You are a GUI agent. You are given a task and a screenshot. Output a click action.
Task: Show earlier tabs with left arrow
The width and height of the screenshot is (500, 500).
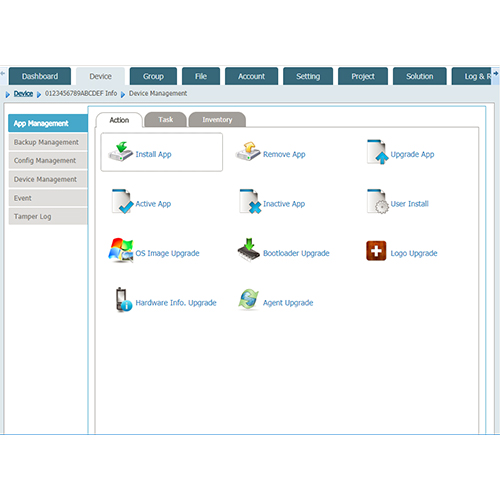3,73
